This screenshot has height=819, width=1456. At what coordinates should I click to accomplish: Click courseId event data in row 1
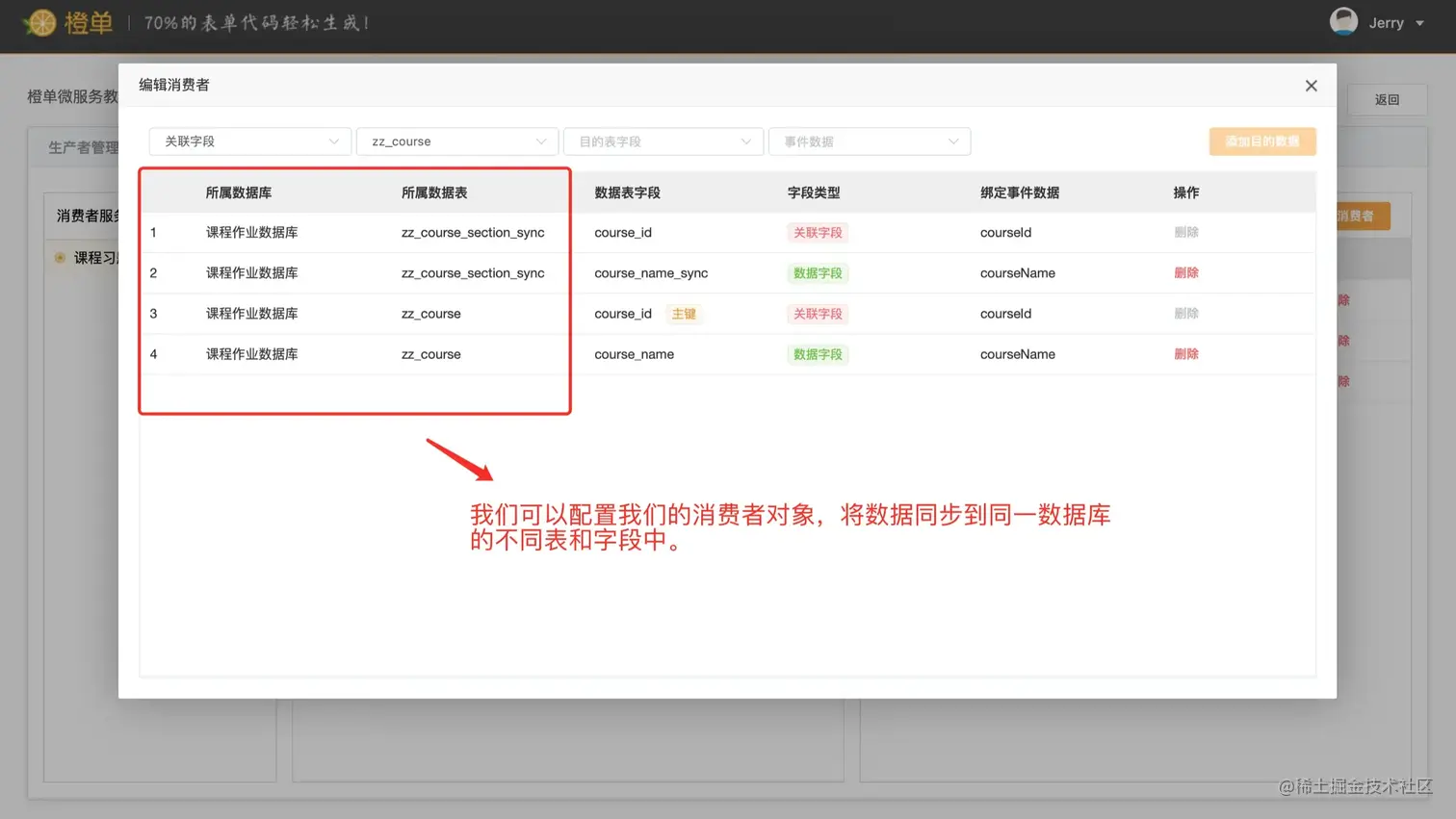[1006, 233]
